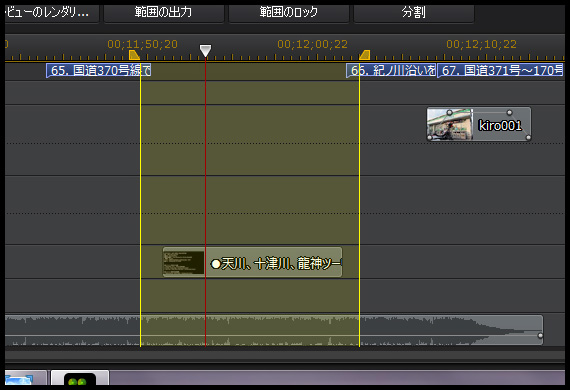570x390 pixels.
Task: Select chapter marker 66. 紀ノ川沿い
Action: pos(391,71)
